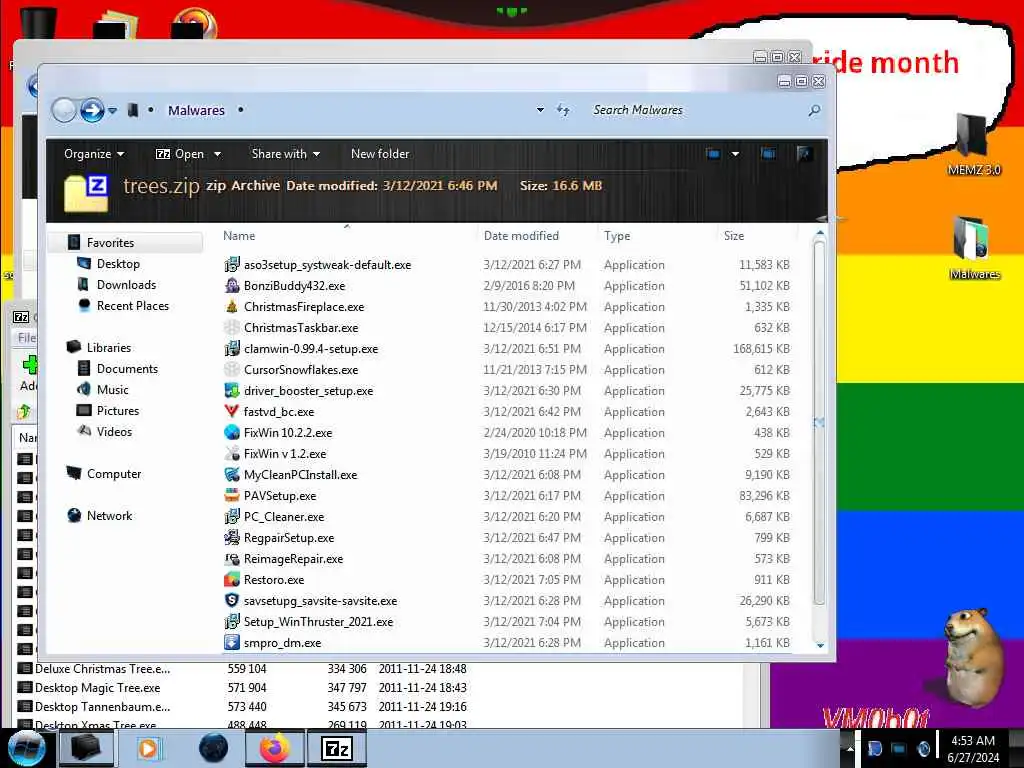Viewport: 1024px width, 768px height.
Task: Select the clamwin-0.99.4-setup.exe icon
Action: (x=231, y=349)
